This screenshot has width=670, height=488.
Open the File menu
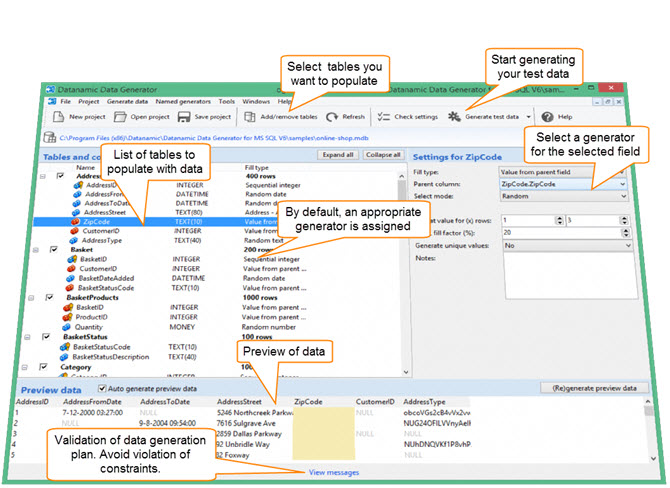[66, 101]
